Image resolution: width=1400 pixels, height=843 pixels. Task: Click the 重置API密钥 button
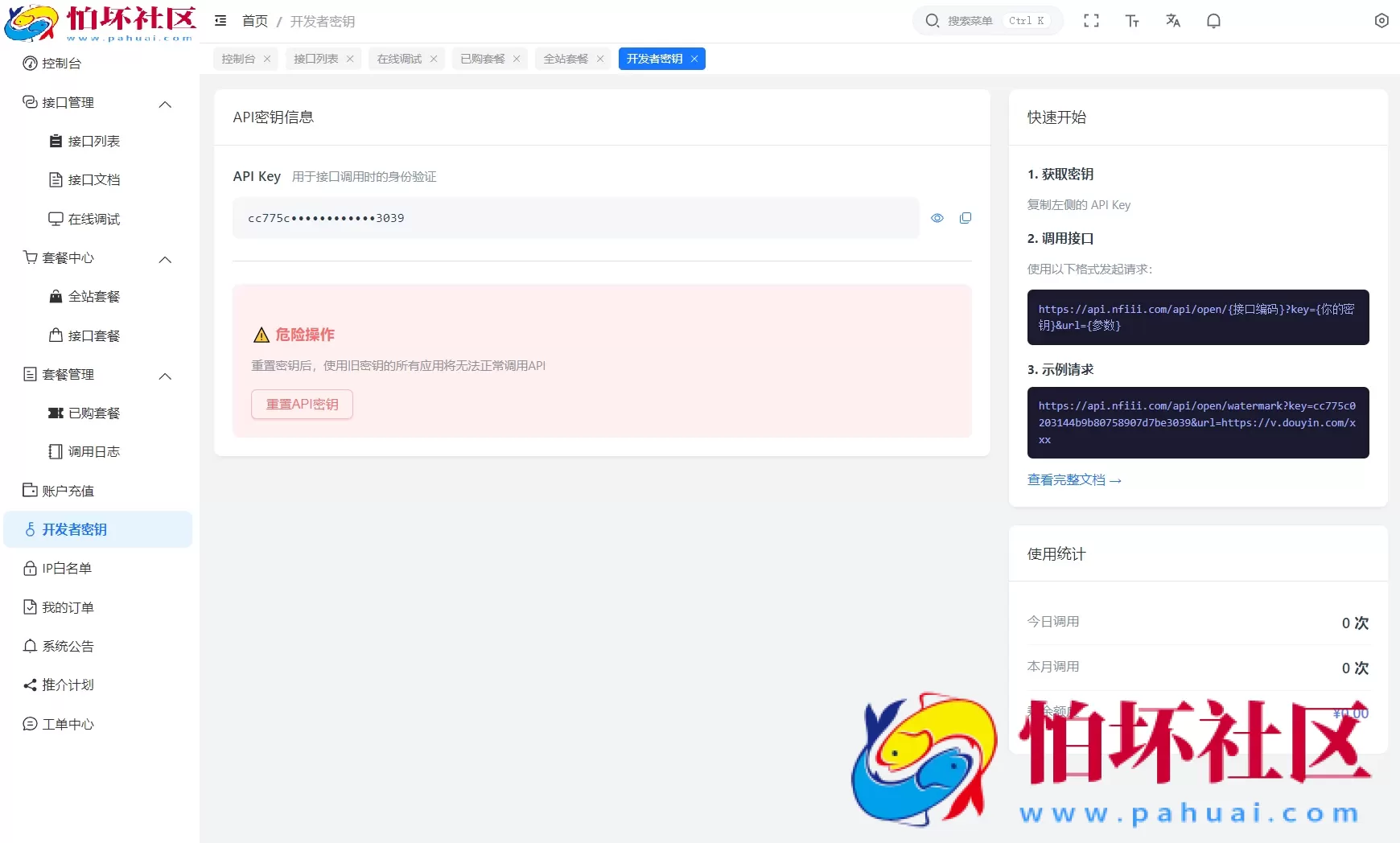(302, 404)
